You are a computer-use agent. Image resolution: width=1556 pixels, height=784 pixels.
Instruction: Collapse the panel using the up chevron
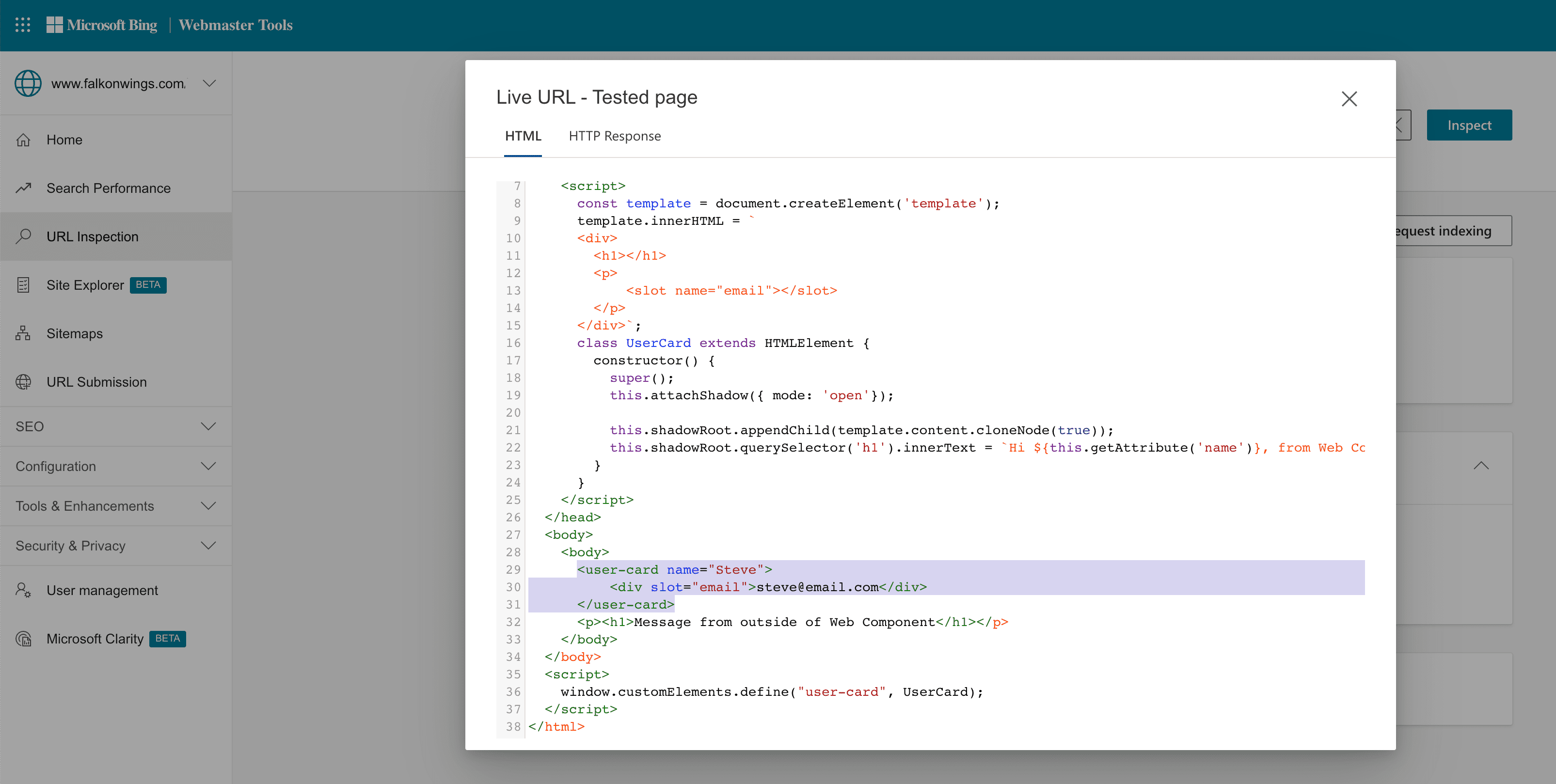(1480, 466)
